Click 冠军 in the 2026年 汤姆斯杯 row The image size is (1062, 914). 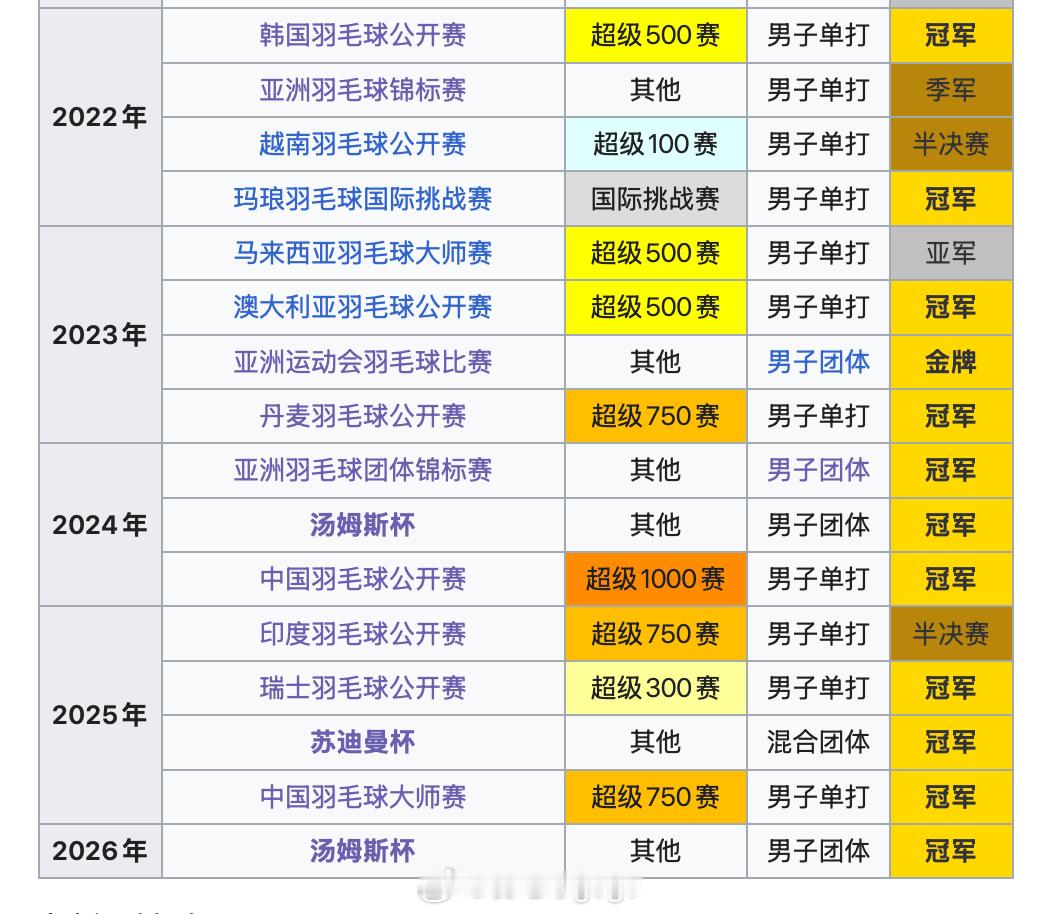[x=951, y=851]
